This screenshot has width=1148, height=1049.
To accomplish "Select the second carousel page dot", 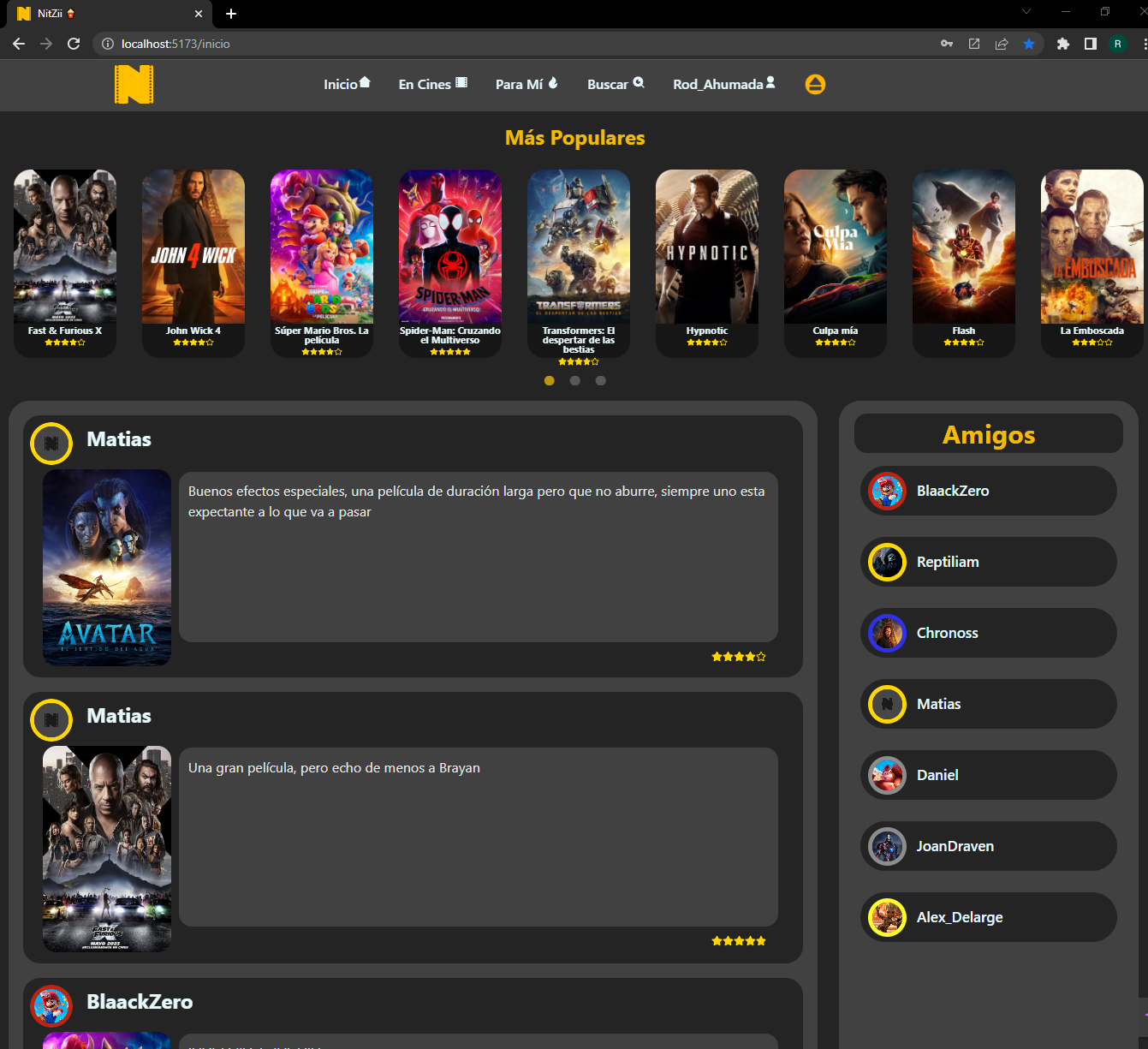I will click(575, 381).
